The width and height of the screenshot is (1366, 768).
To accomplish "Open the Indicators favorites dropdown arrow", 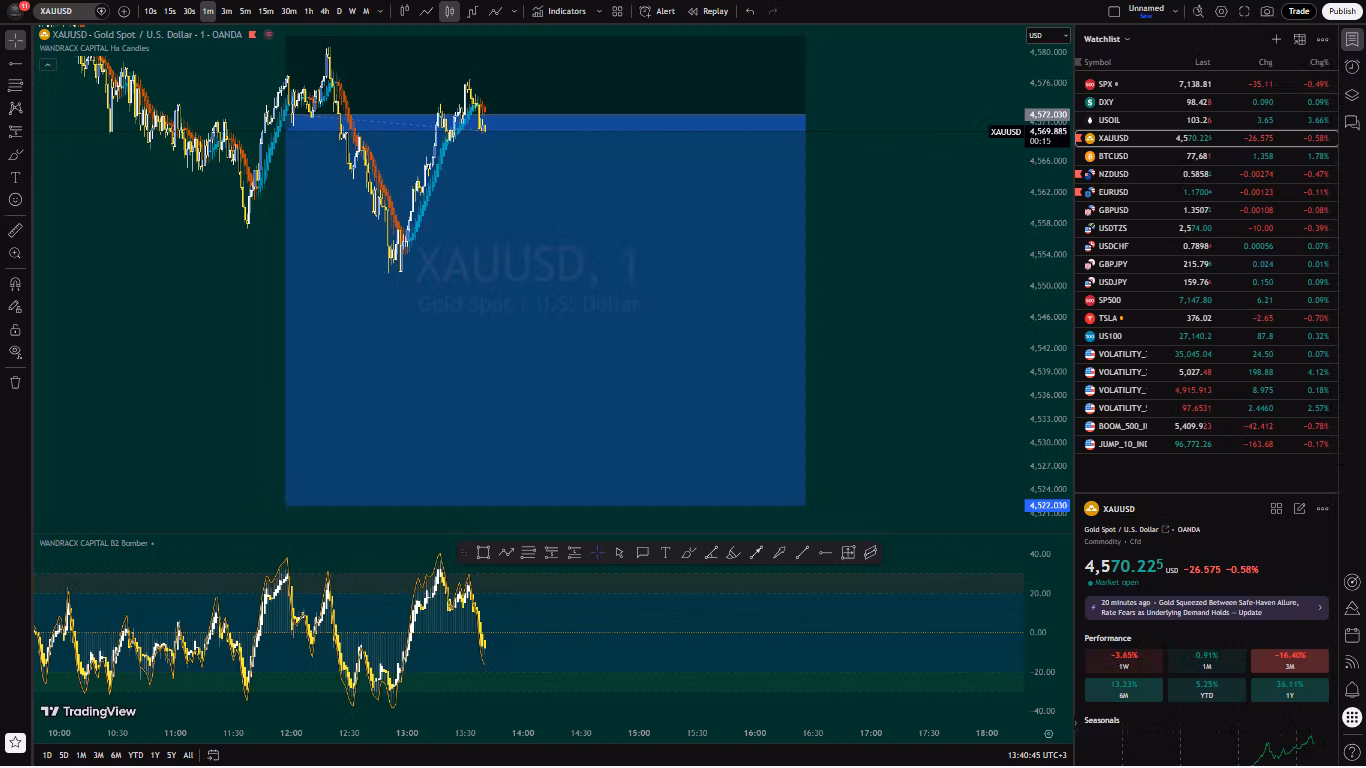I will click(599, 11).
